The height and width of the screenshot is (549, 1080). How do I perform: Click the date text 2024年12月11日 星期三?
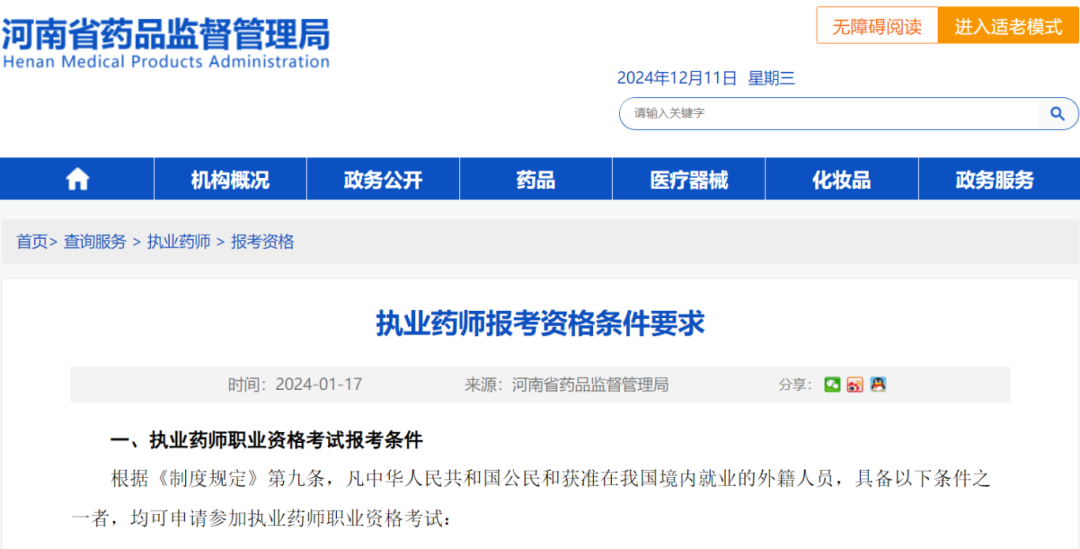(x=706, y=78)
